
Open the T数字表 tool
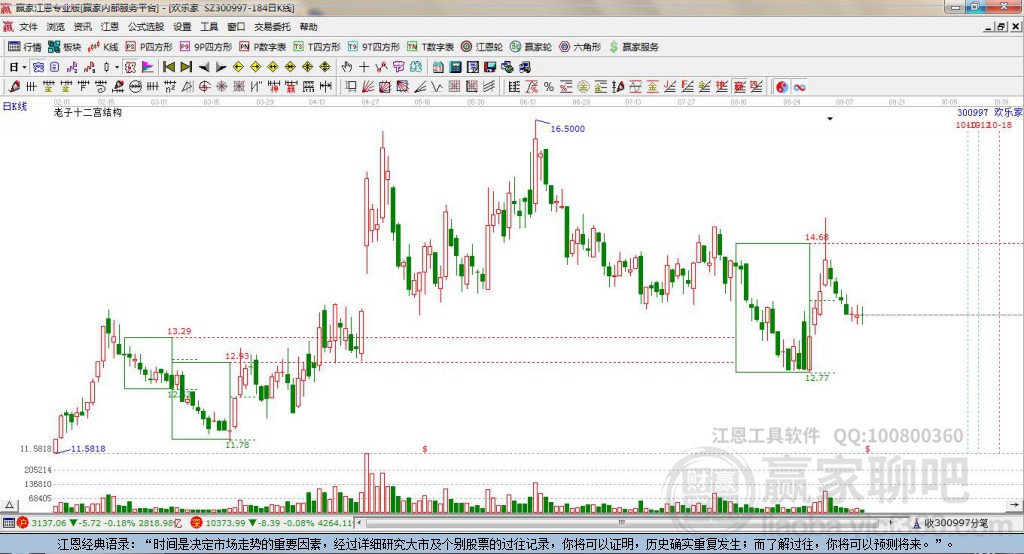tap(430, 47)
